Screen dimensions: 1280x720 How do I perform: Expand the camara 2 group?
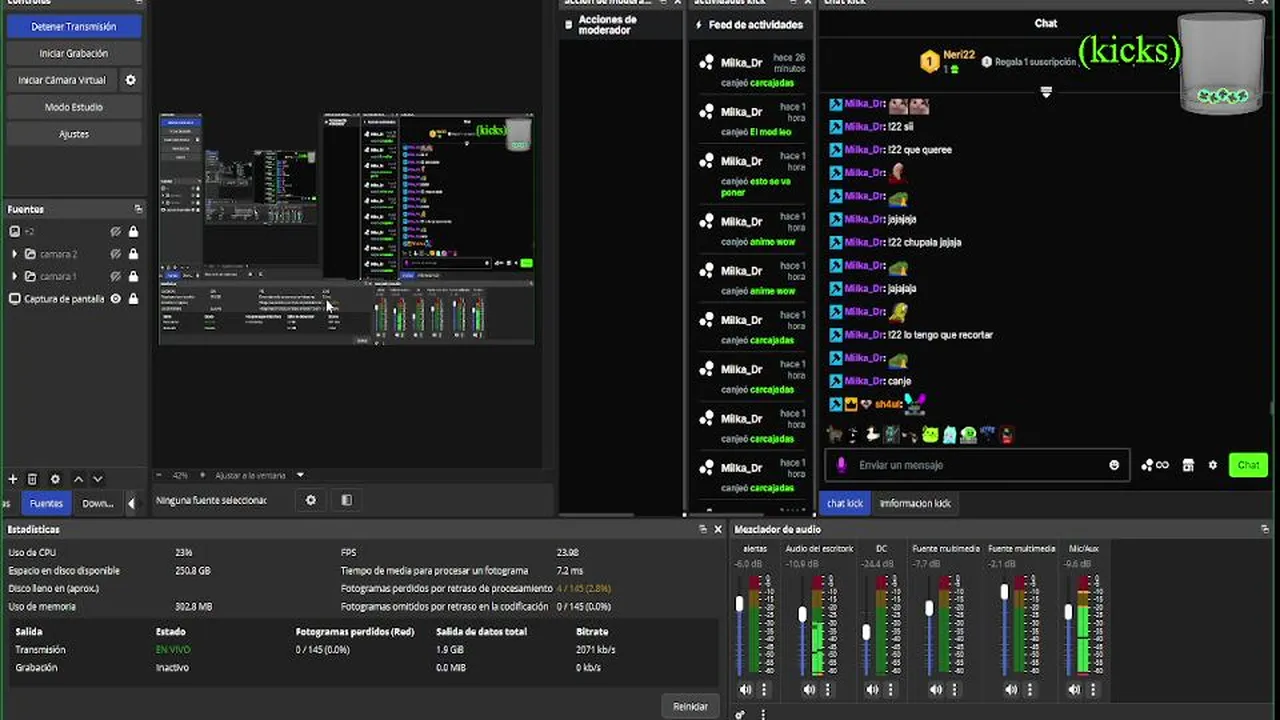(x=14, y=254)
